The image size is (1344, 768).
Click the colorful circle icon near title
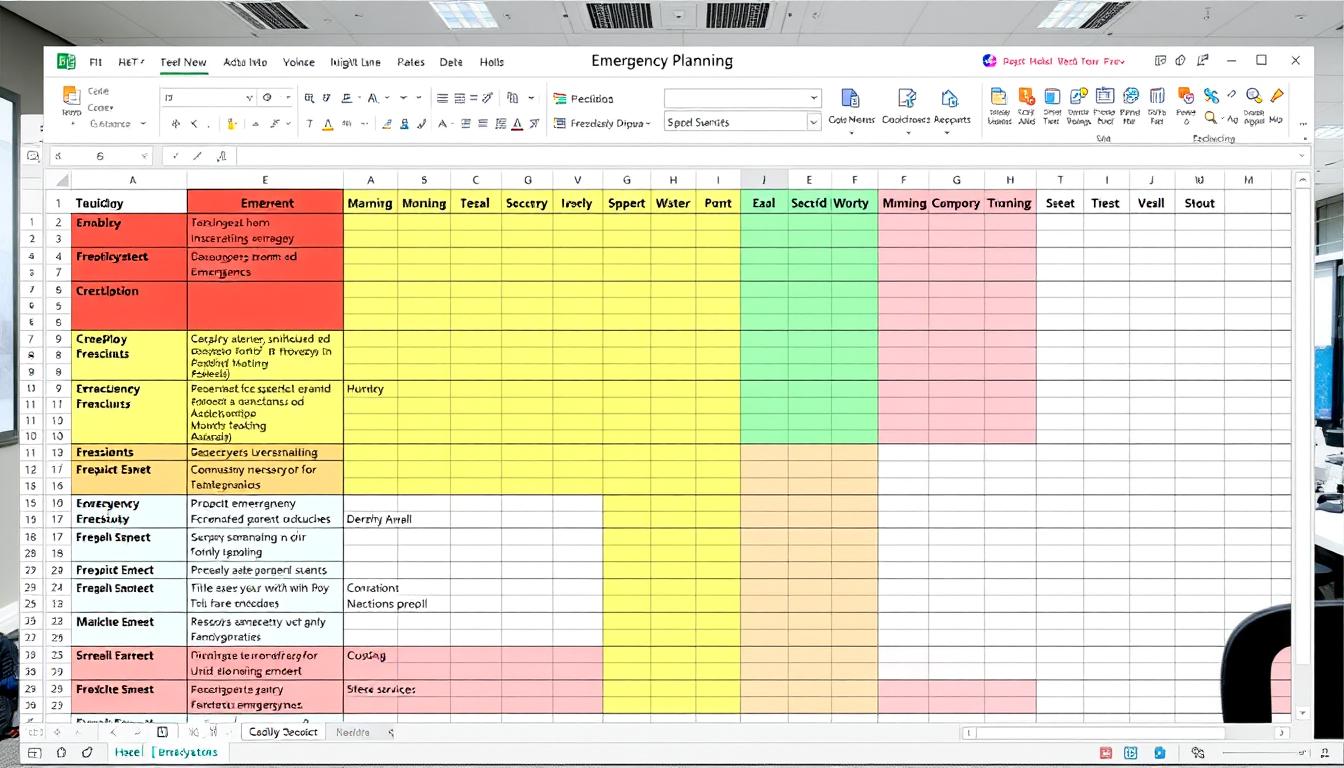(989, 61)
